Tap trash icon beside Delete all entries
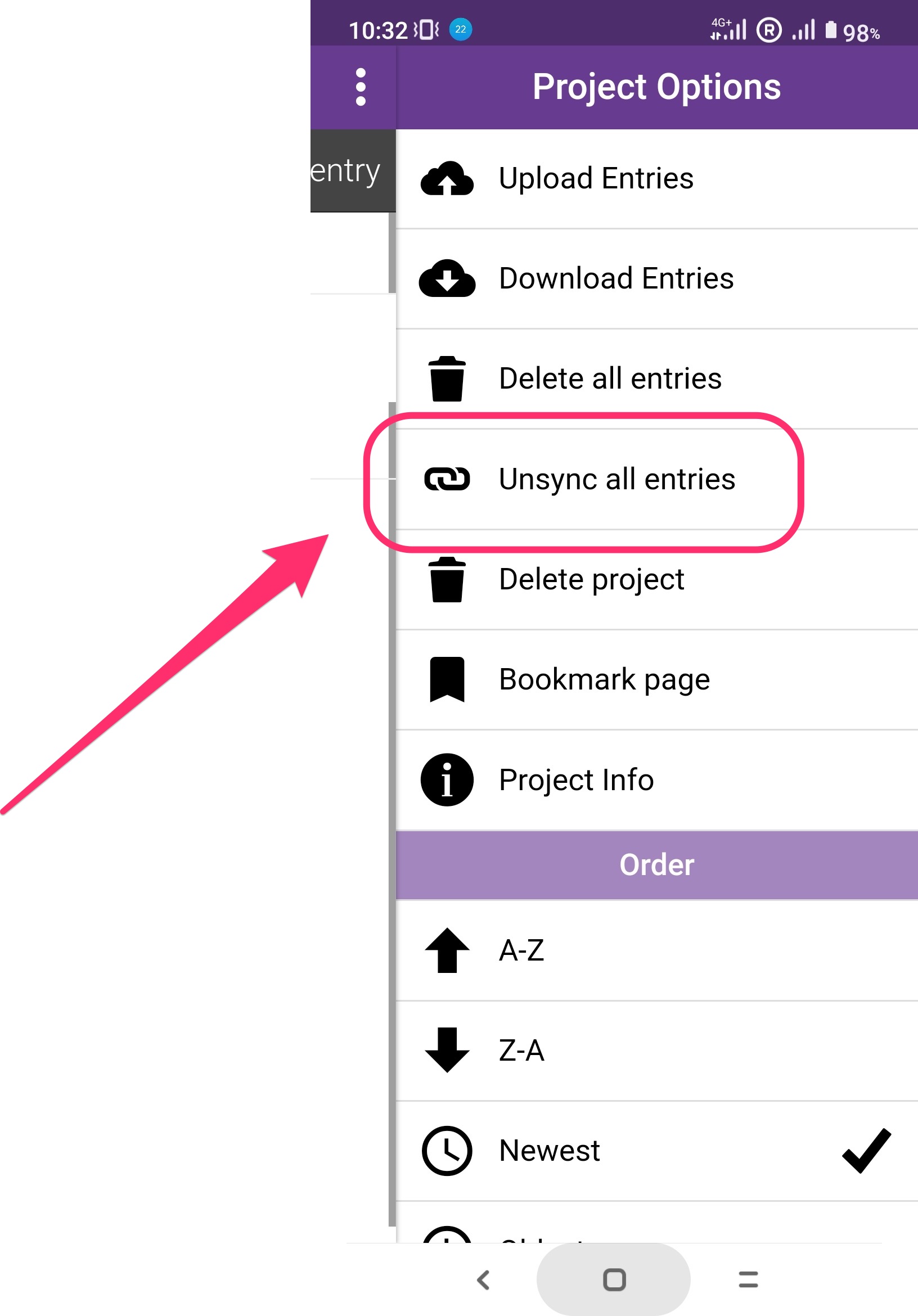Viewport: 918px width, 1316px height. (447, 379)
